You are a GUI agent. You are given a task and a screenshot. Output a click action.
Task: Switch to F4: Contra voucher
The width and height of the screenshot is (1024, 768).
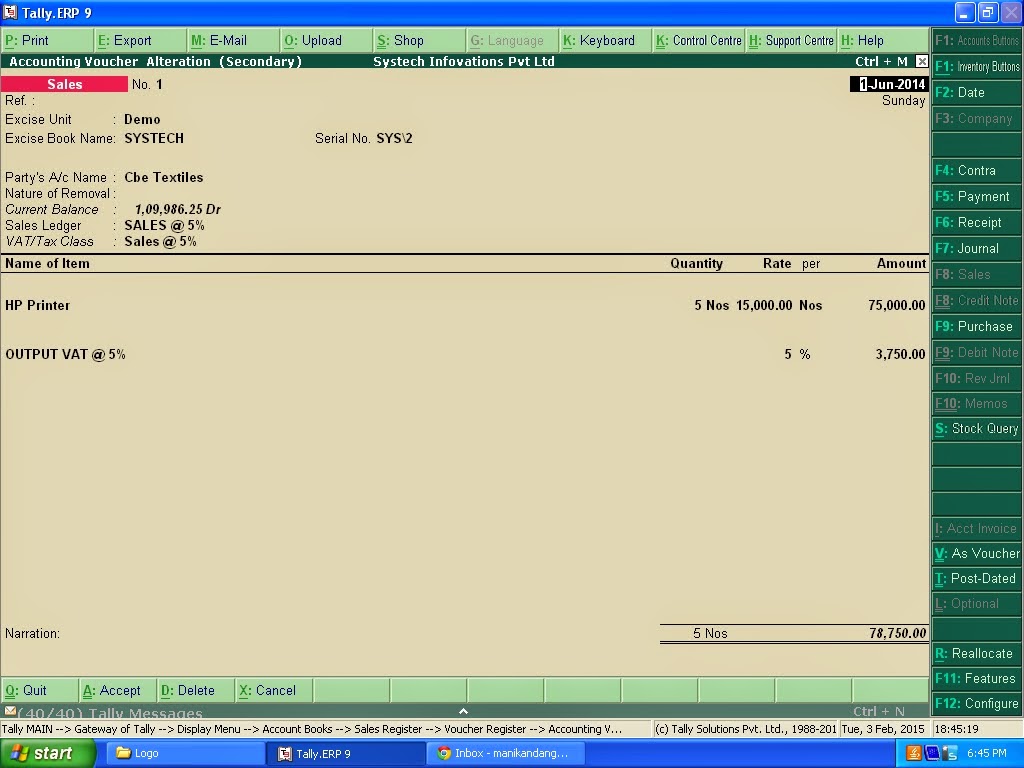click(976, 170)
